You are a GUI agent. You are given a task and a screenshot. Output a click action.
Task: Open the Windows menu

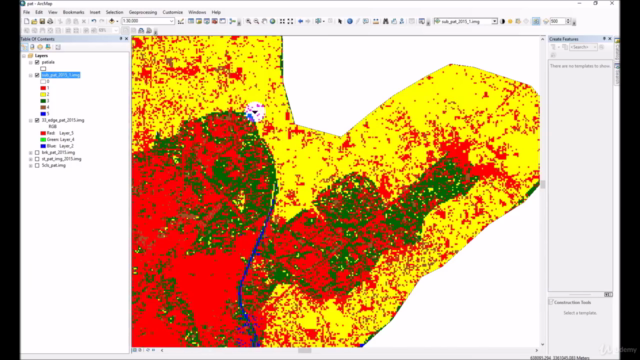197,12
